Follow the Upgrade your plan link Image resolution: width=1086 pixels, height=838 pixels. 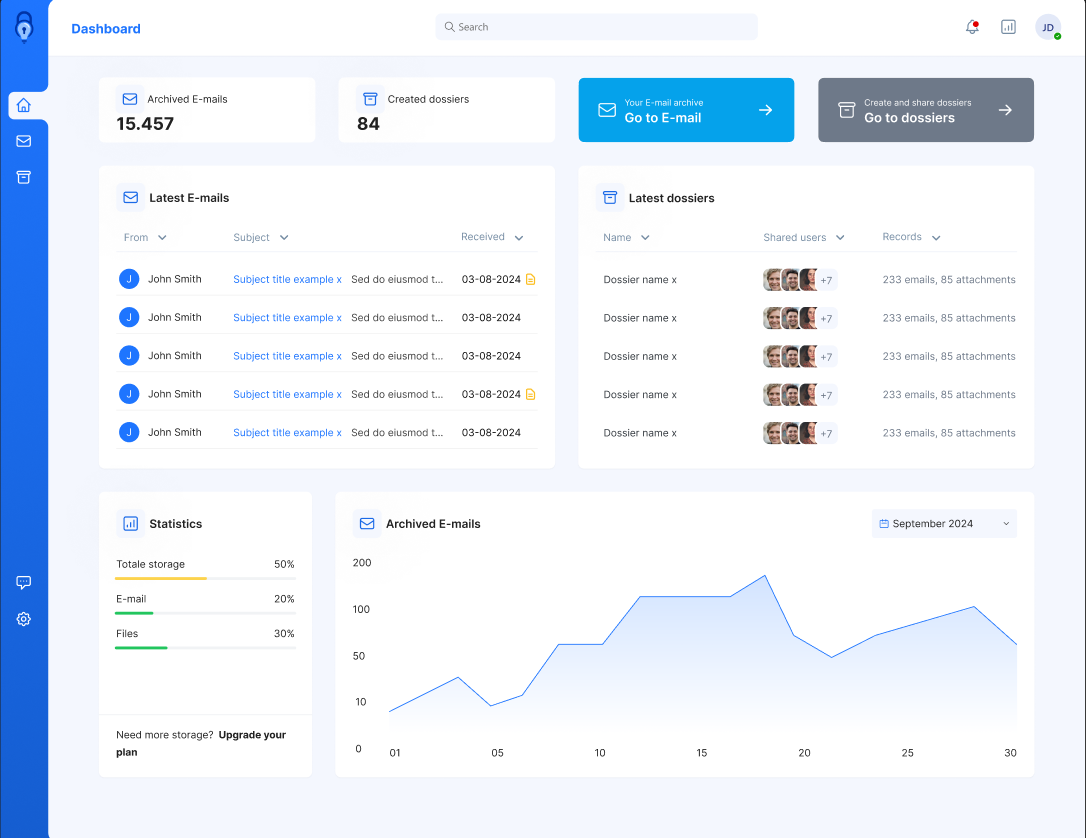point(201,743)
